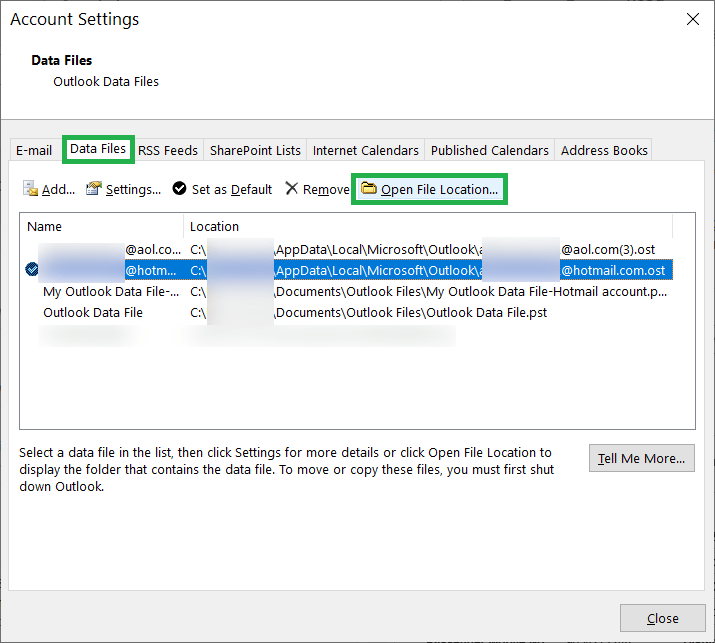Switch to the Published Calendars tab
715x643 pixels.
pos(490,150)
